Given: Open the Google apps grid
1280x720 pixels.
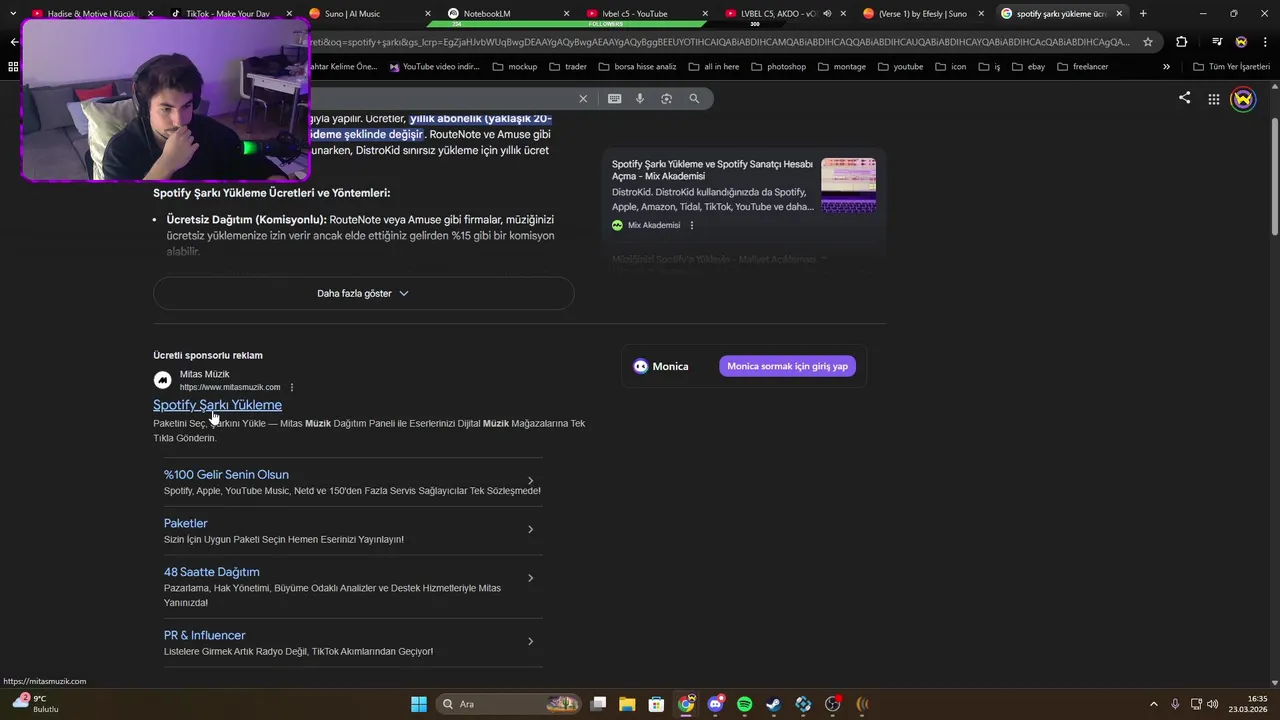Looking at the screenshot, I should tap(1213, 99).
